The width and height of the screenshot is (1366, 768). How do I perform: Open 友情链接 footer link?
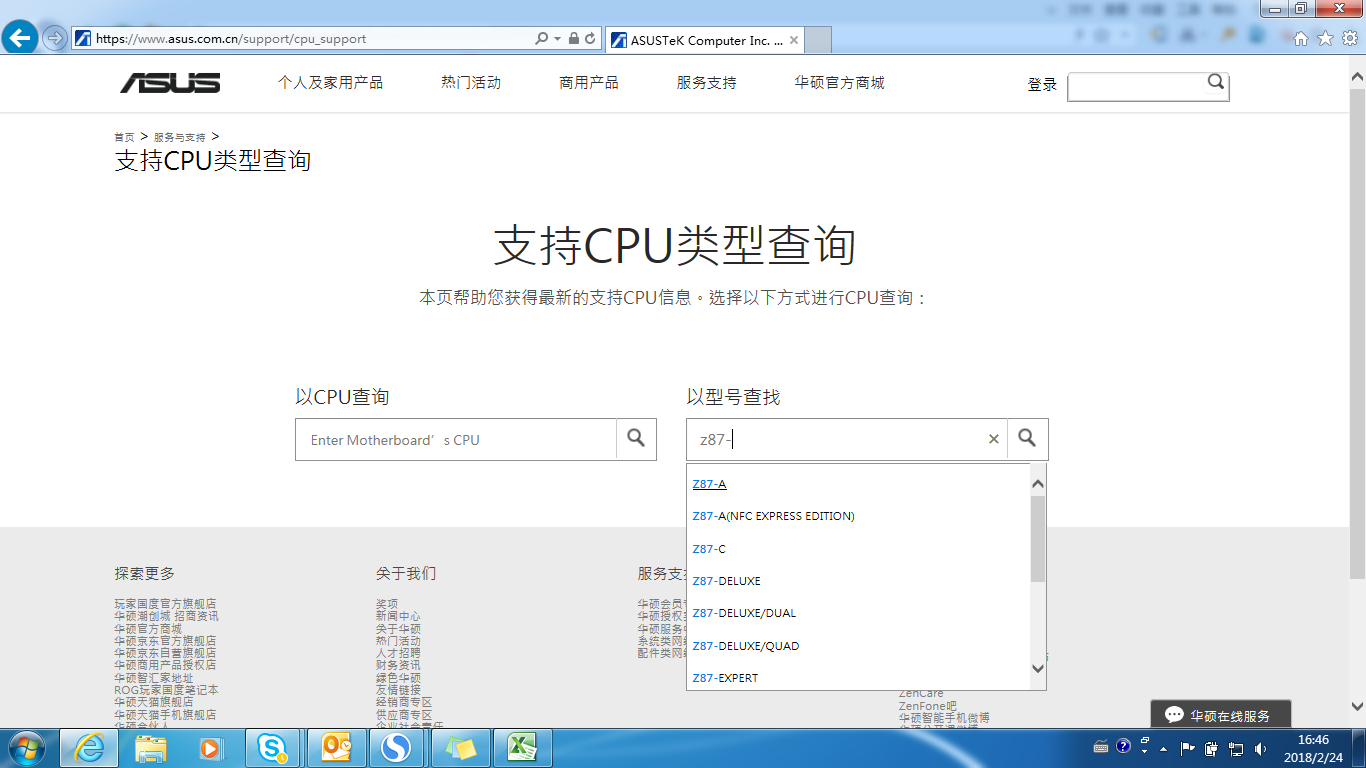click(398, 690)
